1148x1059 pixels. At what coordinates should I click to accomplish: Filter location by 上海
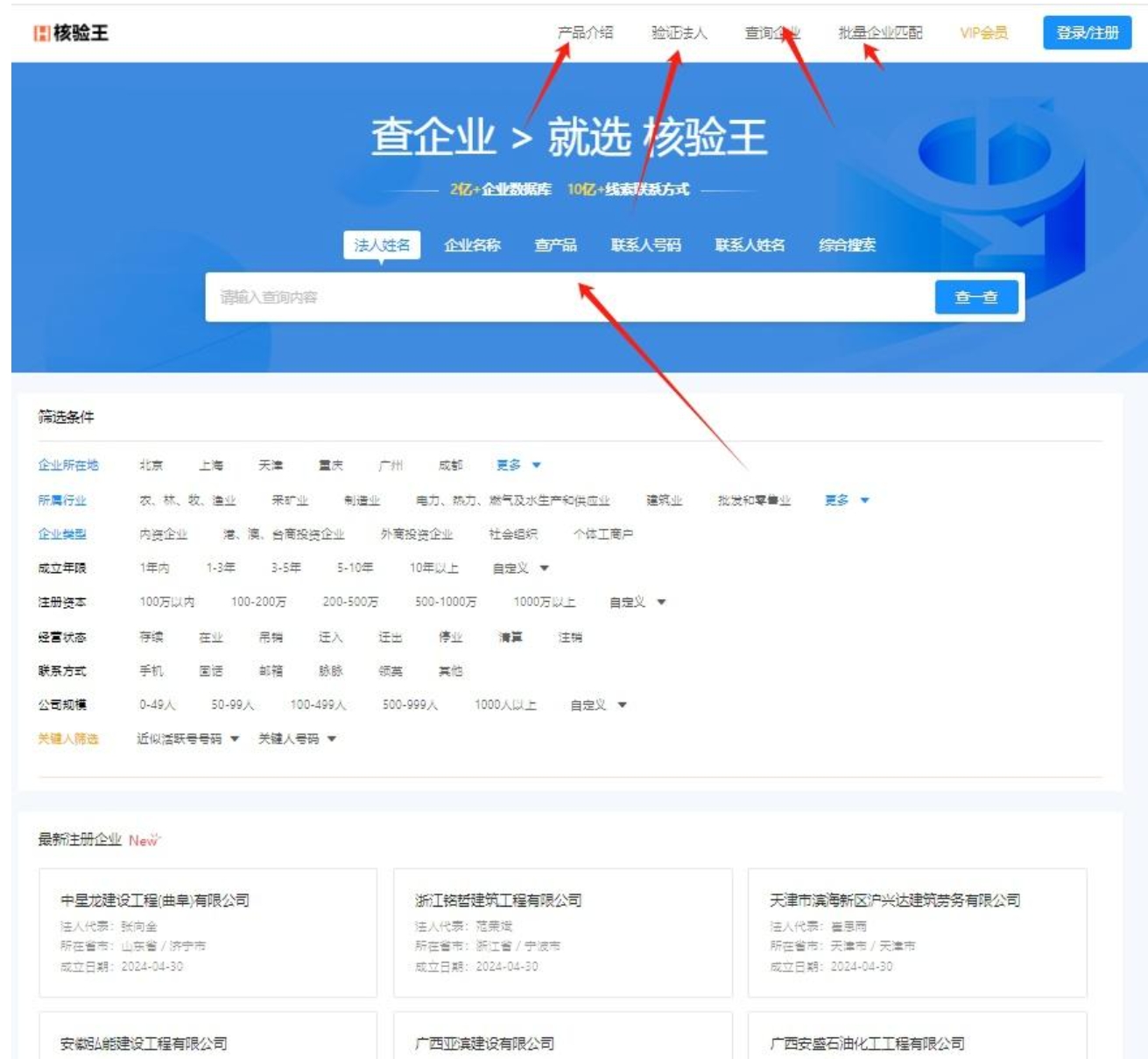coord(211,465)
